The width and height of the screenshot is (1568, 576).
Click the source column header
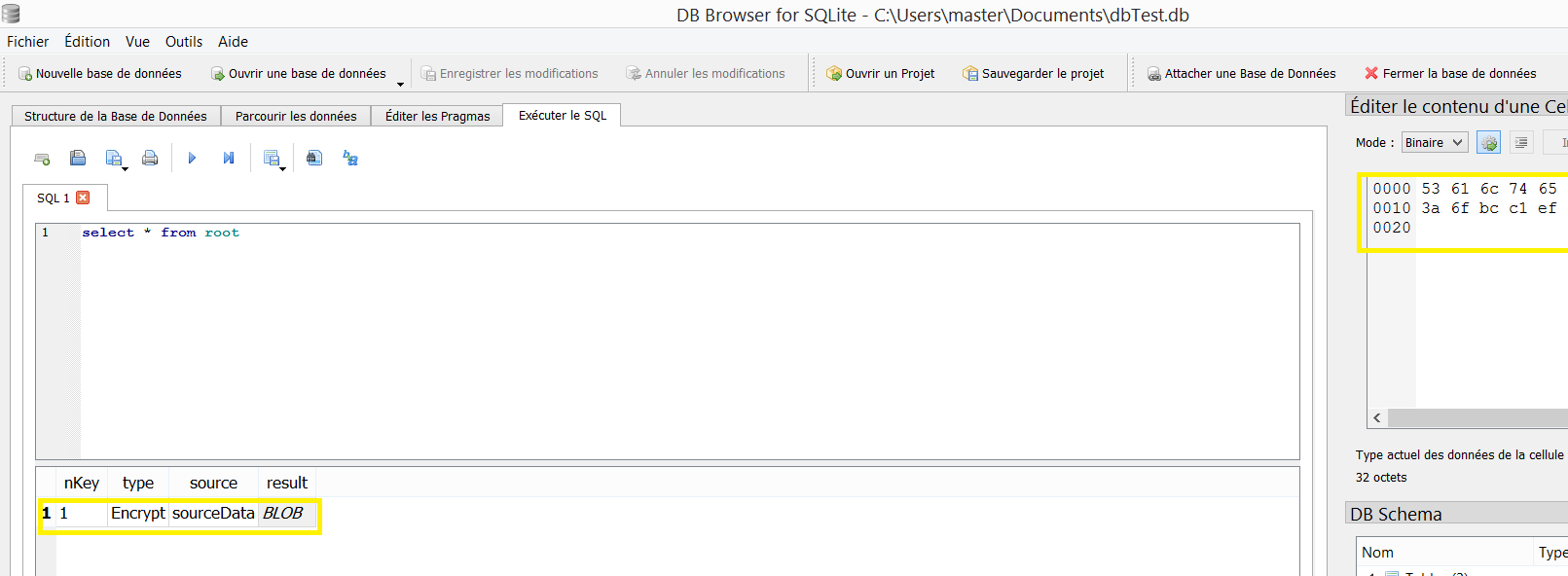click(x=213, y=483)
